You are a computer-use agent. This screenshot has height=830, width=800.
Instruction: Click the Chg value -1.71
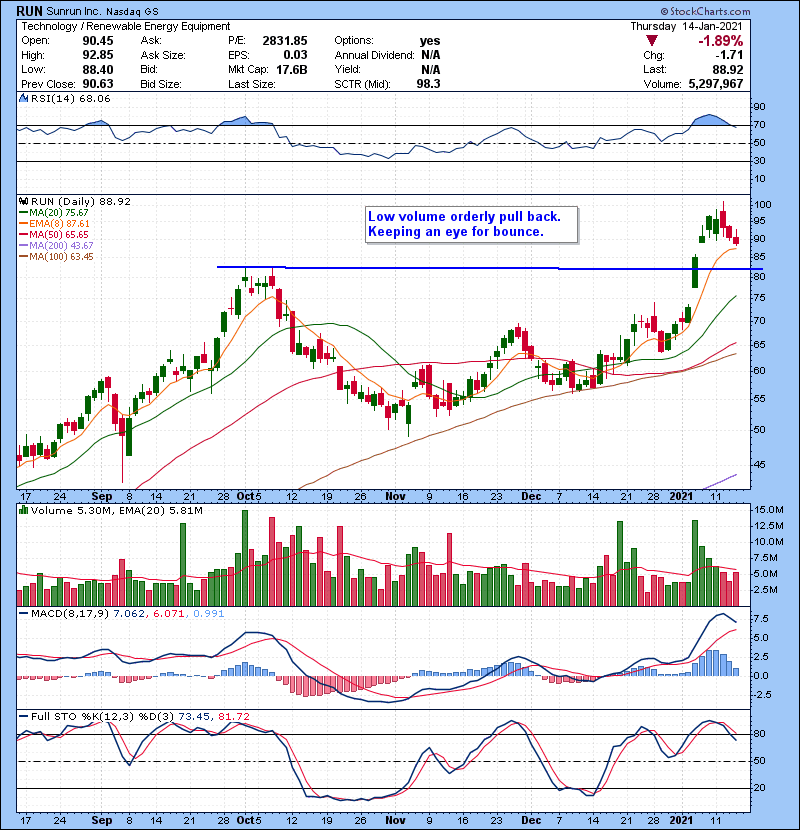[x=729, y=55]
